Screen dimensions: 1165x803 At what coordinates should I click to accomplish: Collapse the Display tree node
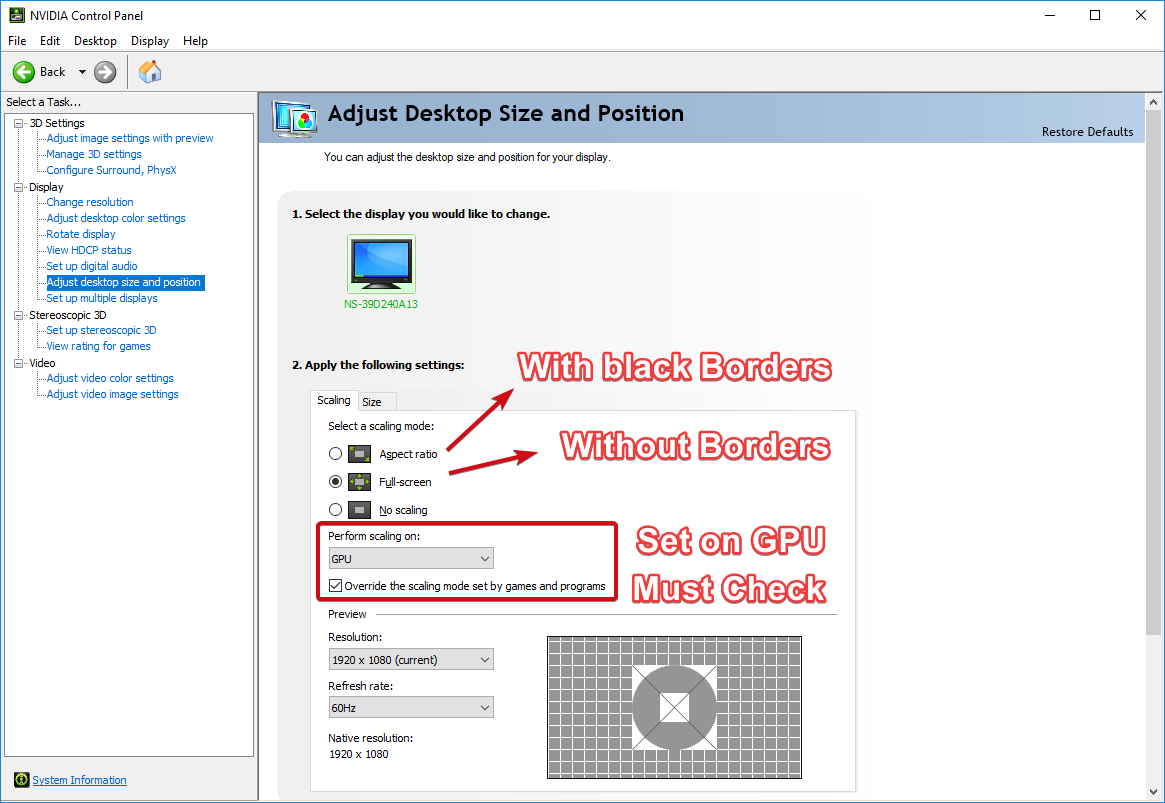click(19, 187)
